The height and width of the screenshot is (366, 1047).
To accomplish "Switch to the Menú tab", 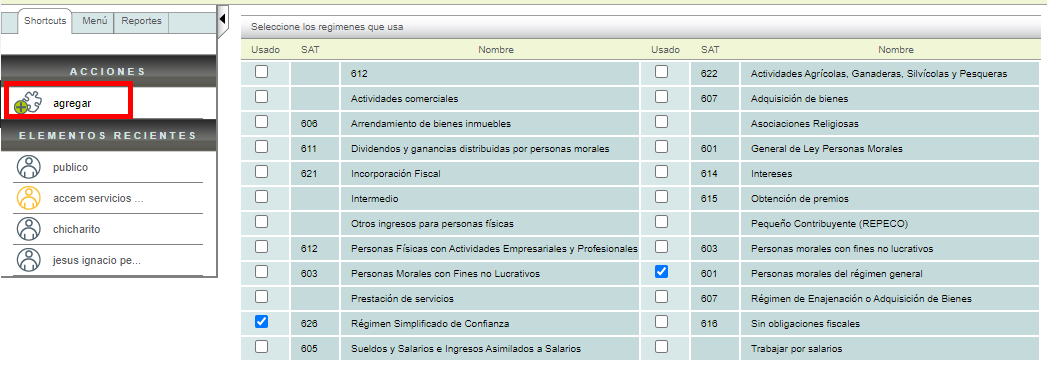I will coord(95,21).
